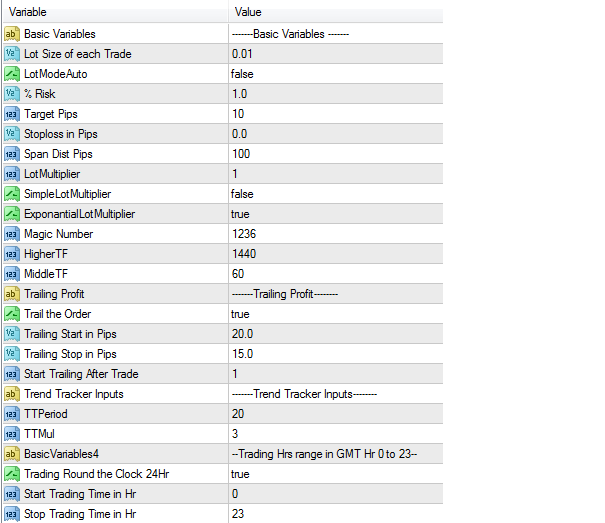Click the integer icon beside Target Pips
This screenshot has width=605, height=523.
[11, 114]
